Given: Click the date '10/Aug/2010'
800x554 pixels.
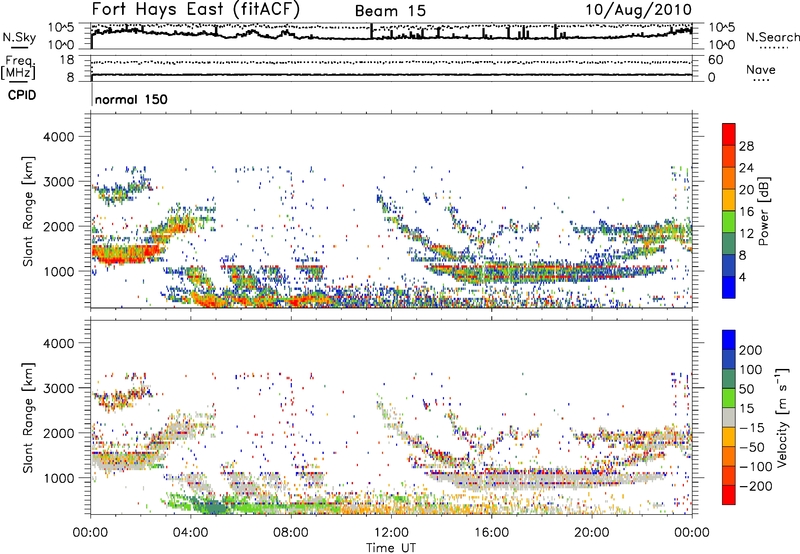Looking at the screenshot, I should 638,10.
